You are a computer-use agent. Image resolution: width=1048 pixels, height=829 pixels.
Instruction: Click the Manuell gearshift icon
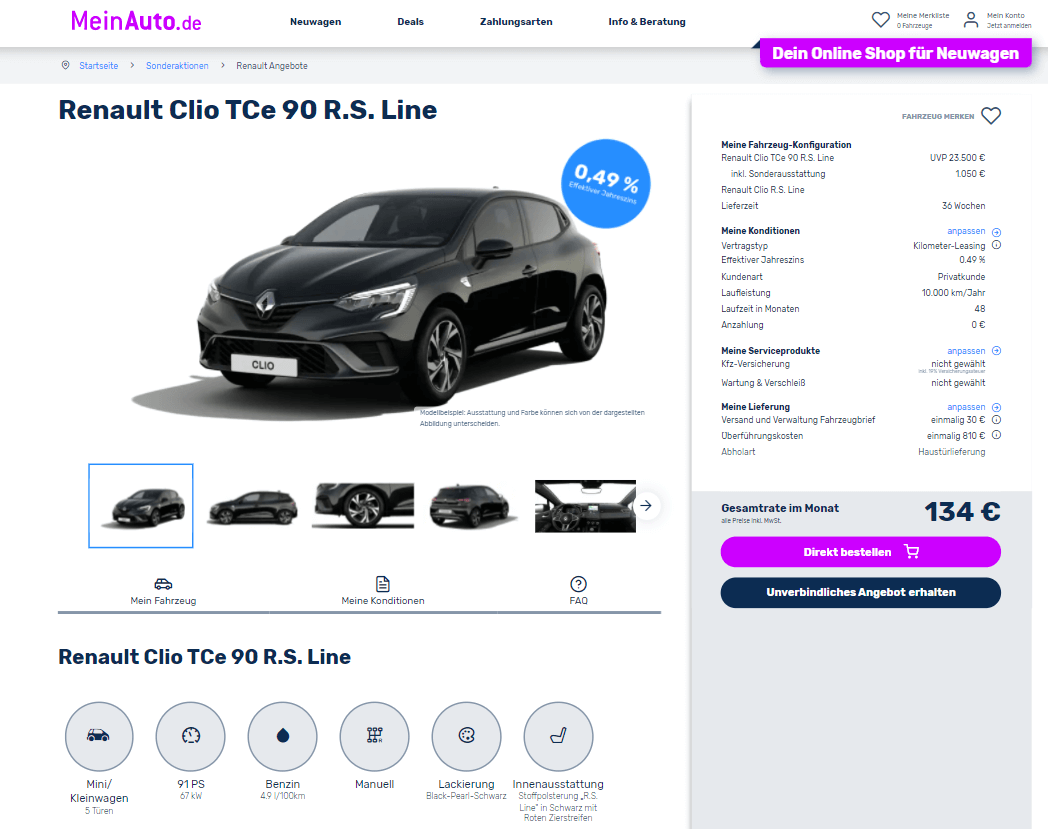point(374,736)
